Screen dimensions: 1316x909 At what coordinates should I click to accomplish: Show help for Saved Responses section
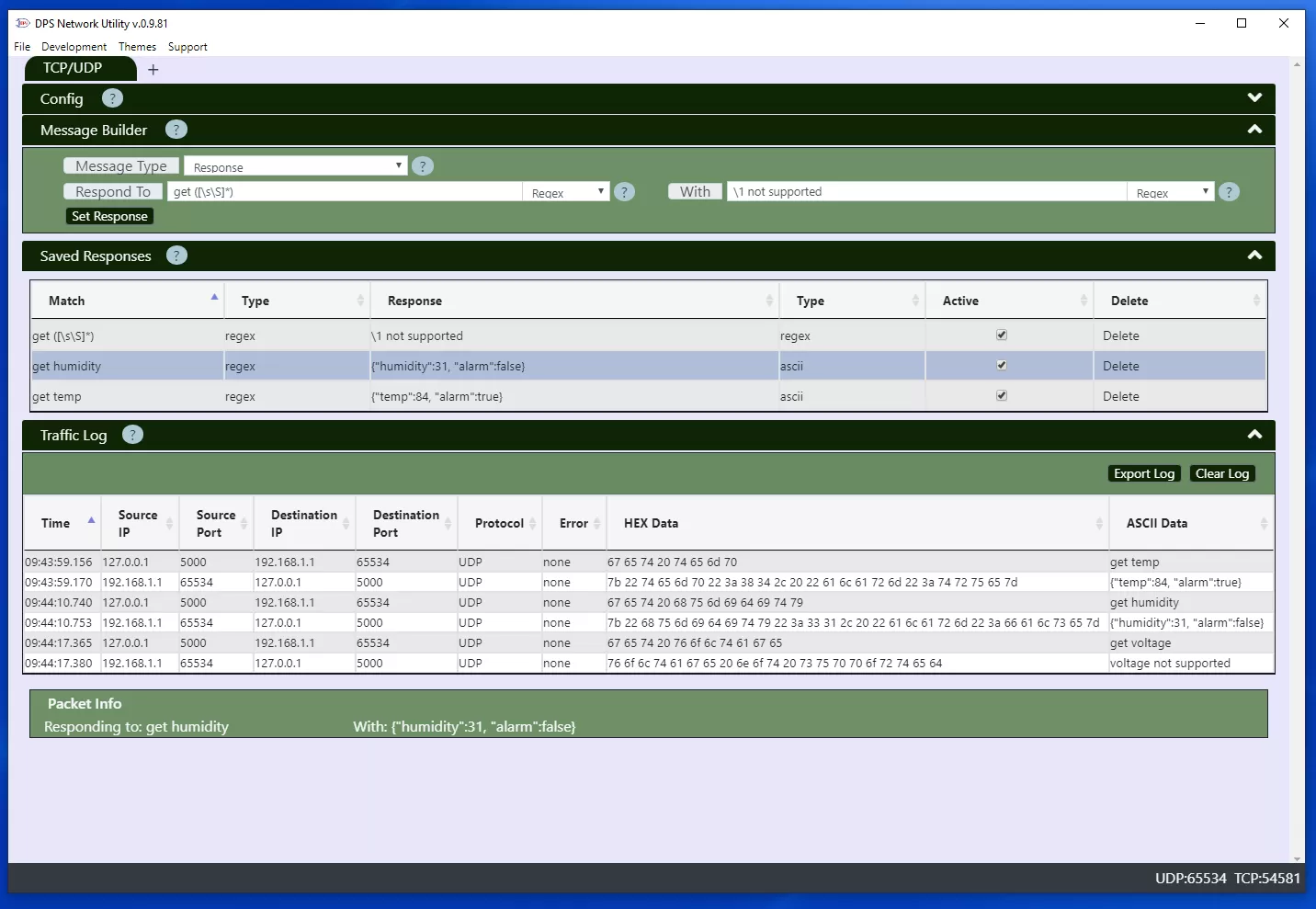point(176,256)
